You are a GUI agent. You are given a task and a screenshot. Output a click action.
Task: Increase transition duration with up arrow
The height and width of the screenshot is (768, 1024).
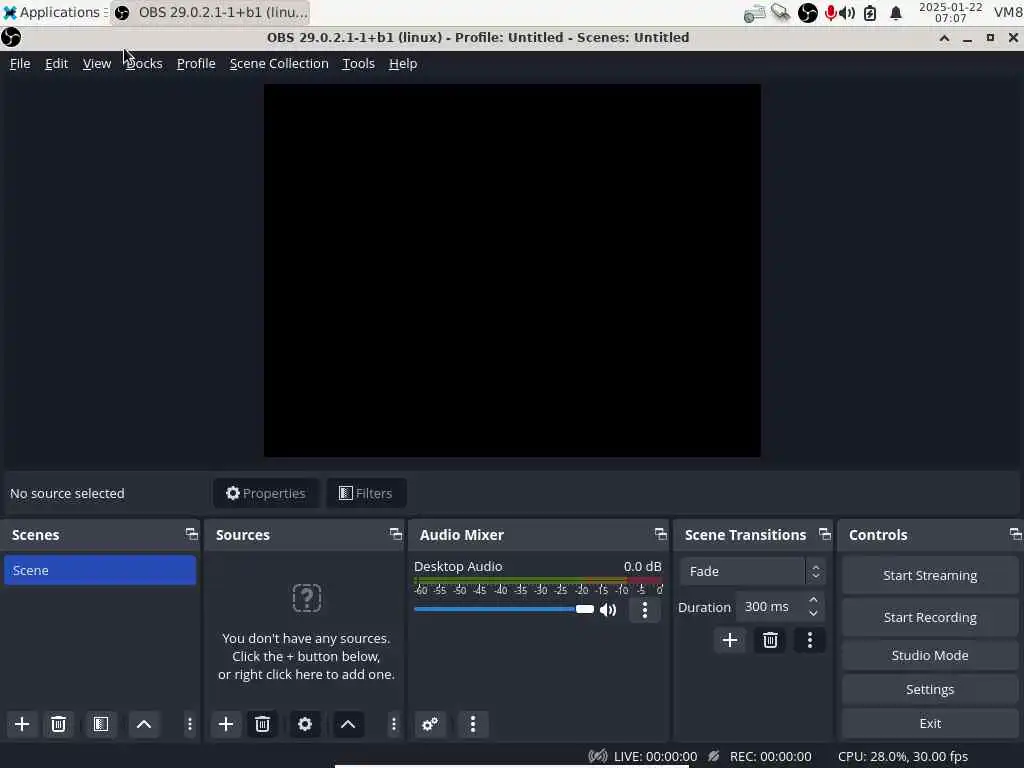click(813, 600)
